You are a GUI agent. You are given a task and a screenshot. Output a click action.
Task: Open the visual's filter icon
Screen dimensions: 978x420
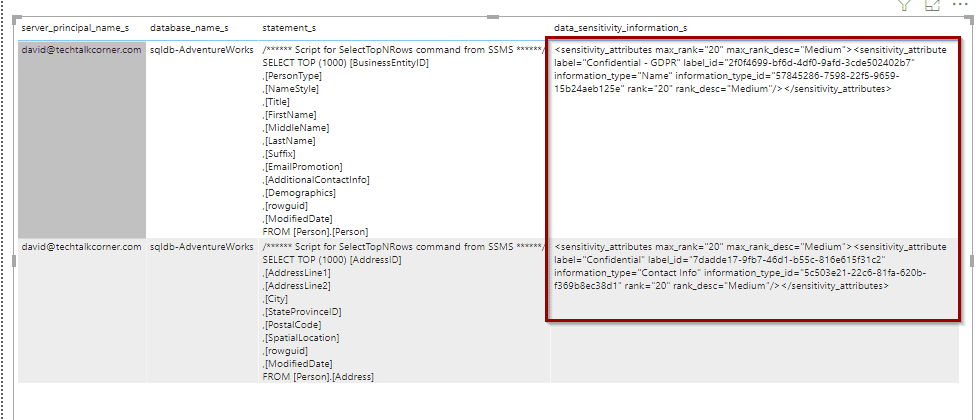[905, 5]
